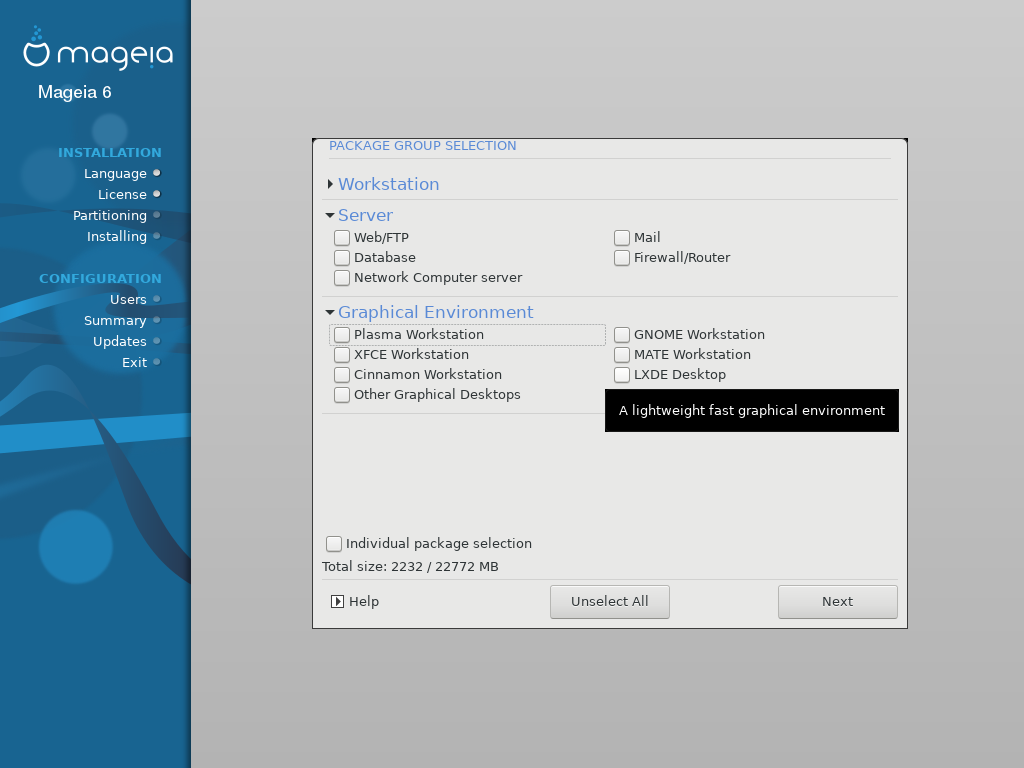
Task: Click the CONFIGURATION section heading
Action: click(x=101, y=279)
